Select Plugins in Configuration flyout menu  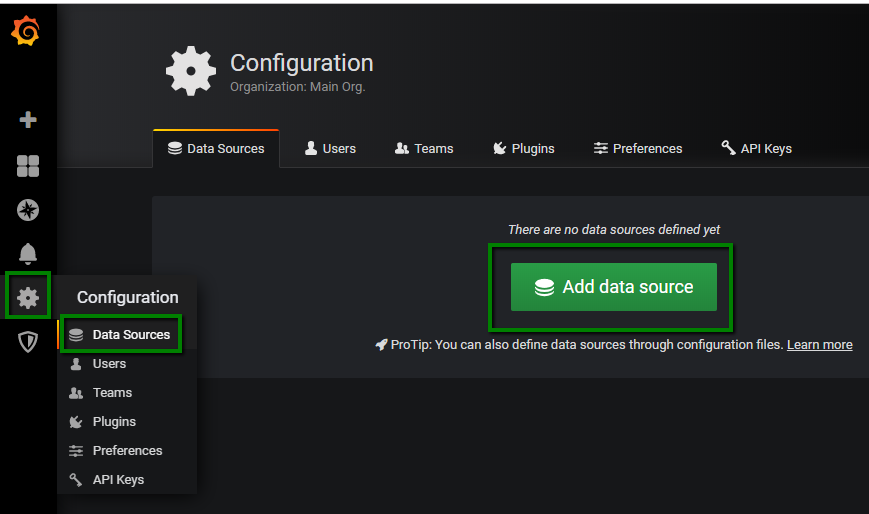[x=114, y=422]
